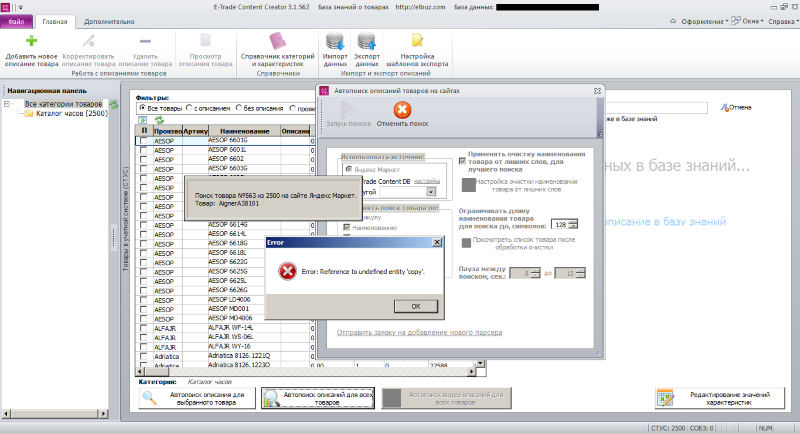This screenshot has width=800, height=434.
Task: Click the home icon next to Оформление
Action: (673, 21)
